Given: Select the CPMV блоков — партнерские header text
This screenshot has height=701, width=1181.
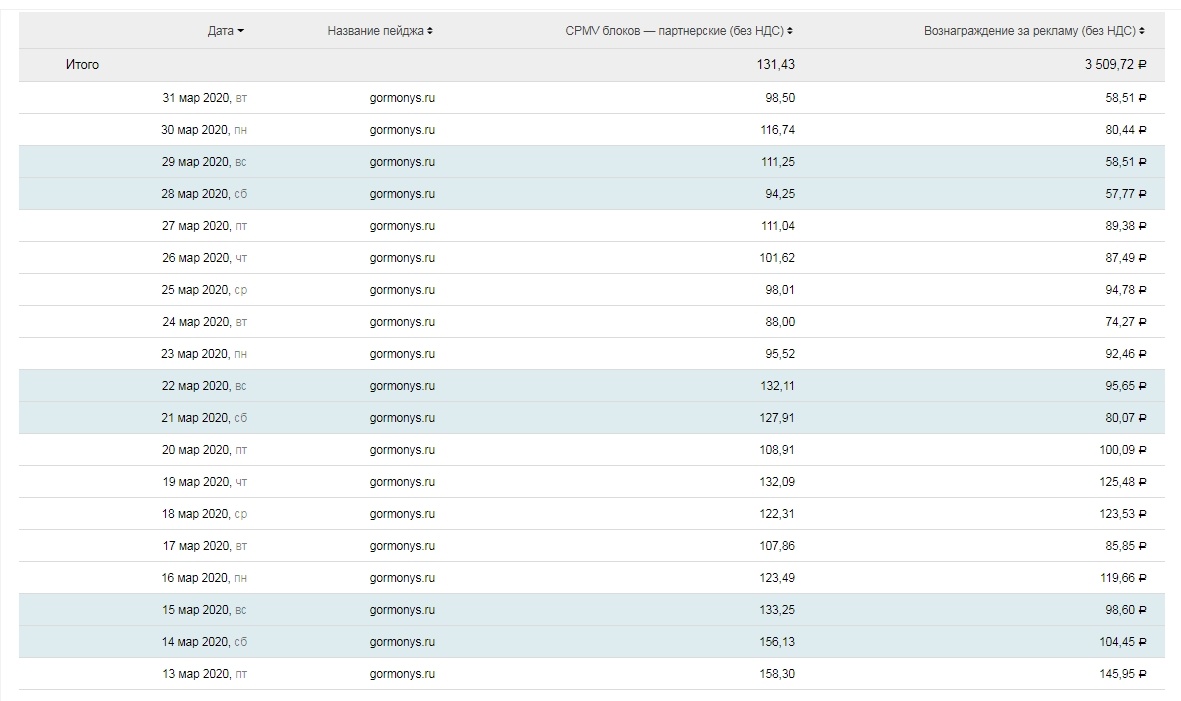Looking at the screenshot, I should [x=674, y=31].
